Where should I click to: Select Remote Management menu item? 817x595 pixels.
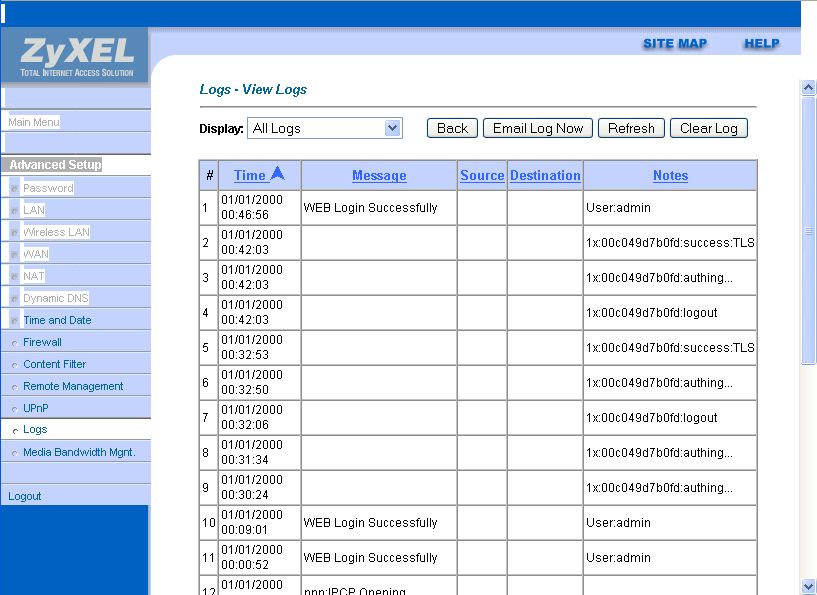click(x=73, y=386)
